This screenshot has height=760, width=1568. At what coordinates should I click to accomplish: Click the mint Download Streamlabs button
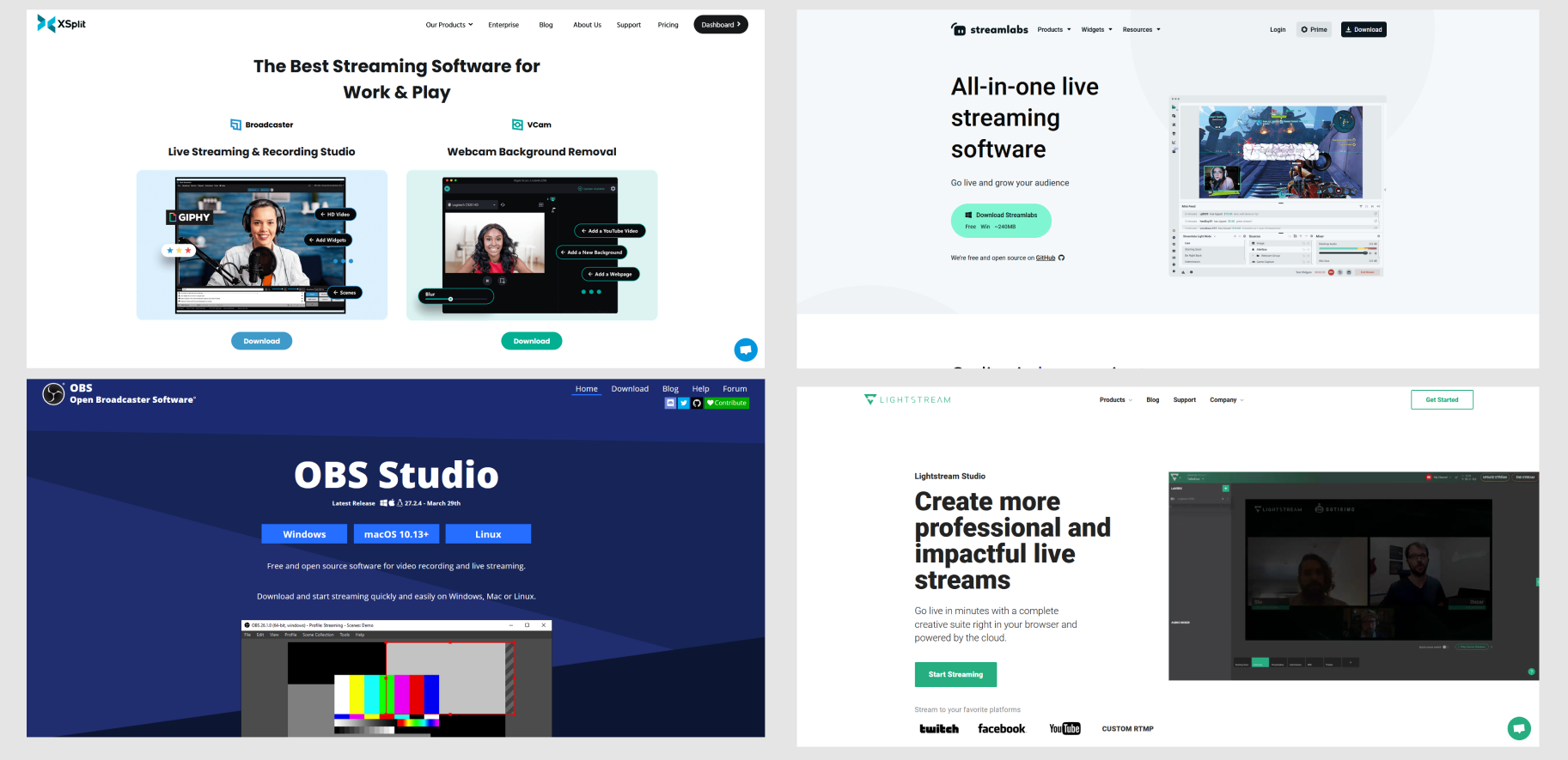[1001, 221]
